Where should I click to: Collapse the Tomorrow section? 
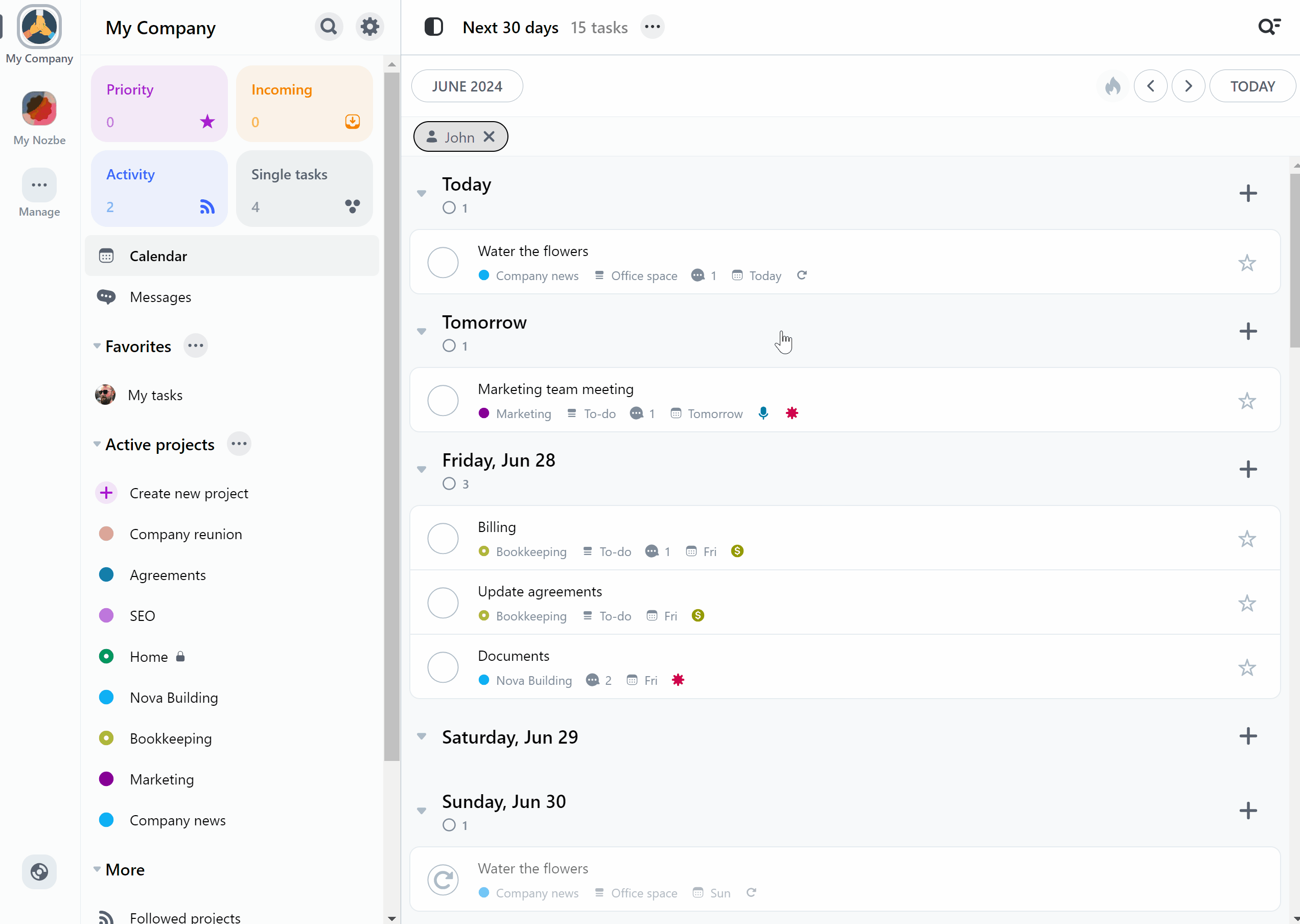[422, 331]
